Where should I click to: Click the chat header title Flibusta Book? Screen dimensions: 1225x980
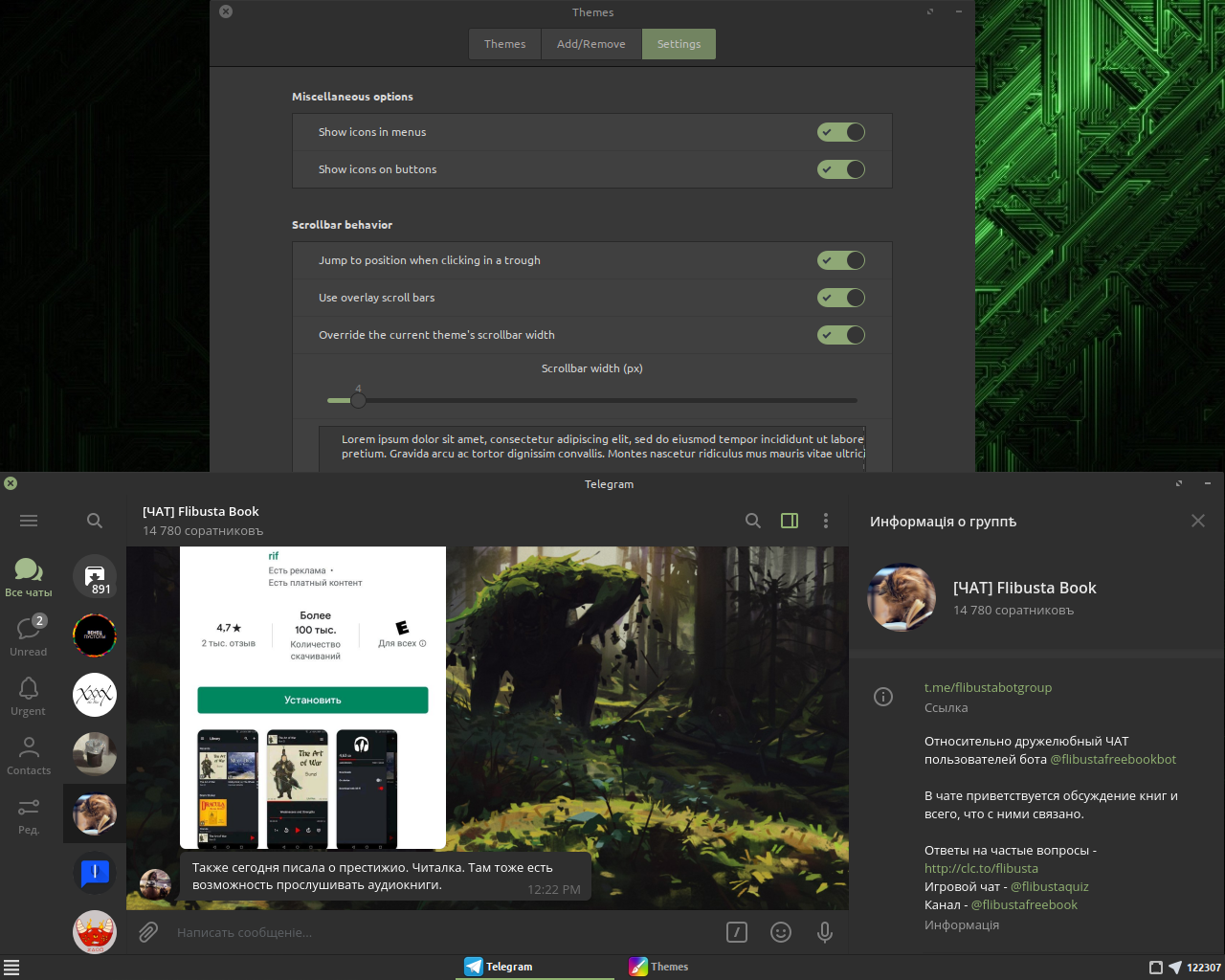tap(201, 512)
